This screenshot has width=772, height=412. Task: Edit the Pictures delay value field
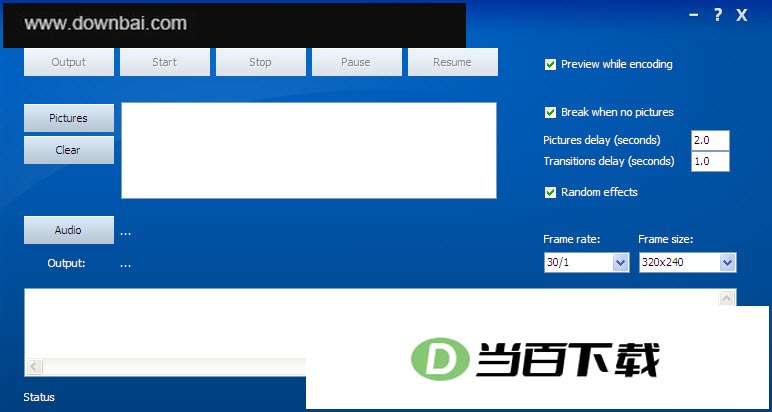coord(710,140)
